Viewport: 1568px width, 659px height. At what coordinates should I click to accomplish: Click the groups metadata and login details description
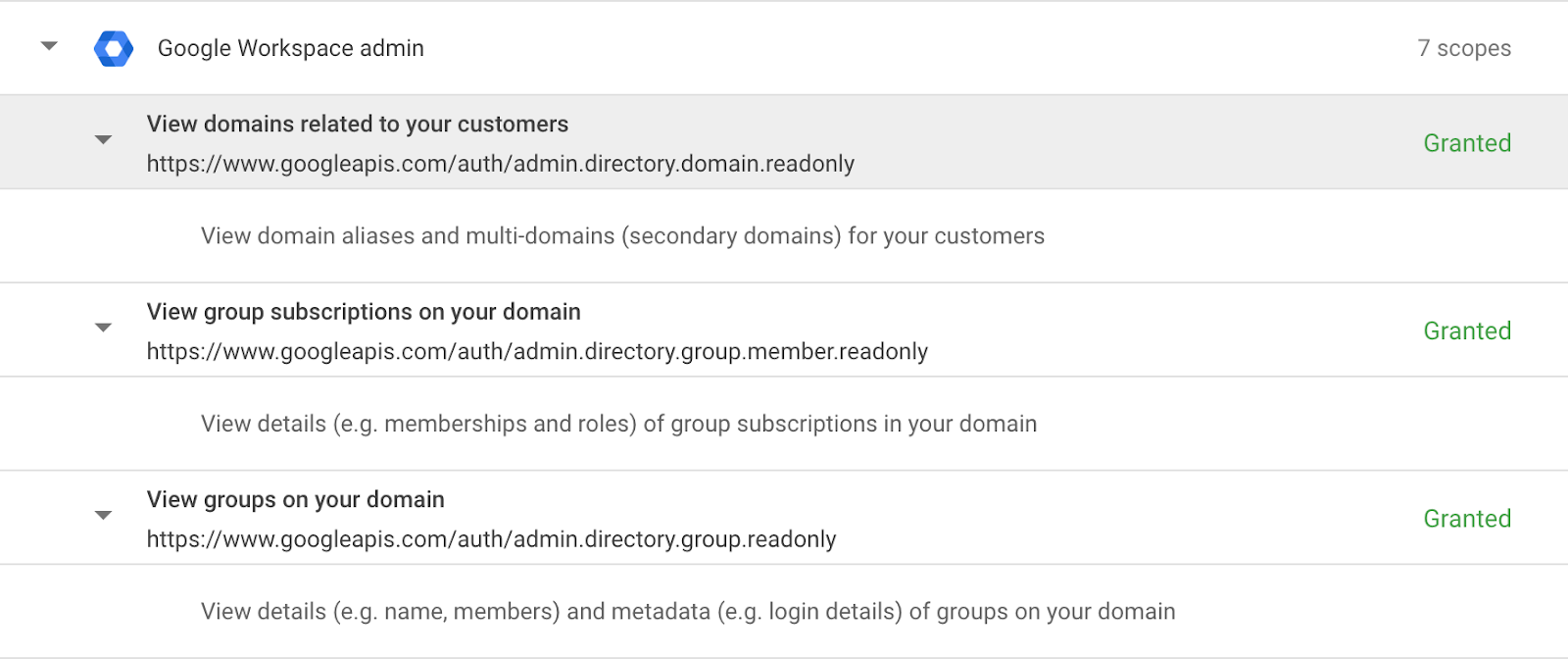click(x=687, y=612)
